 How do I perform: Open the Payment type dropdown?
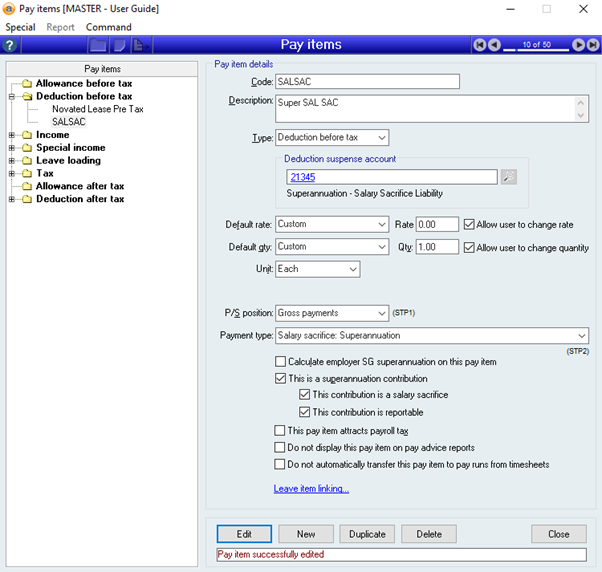click(581, 336)
